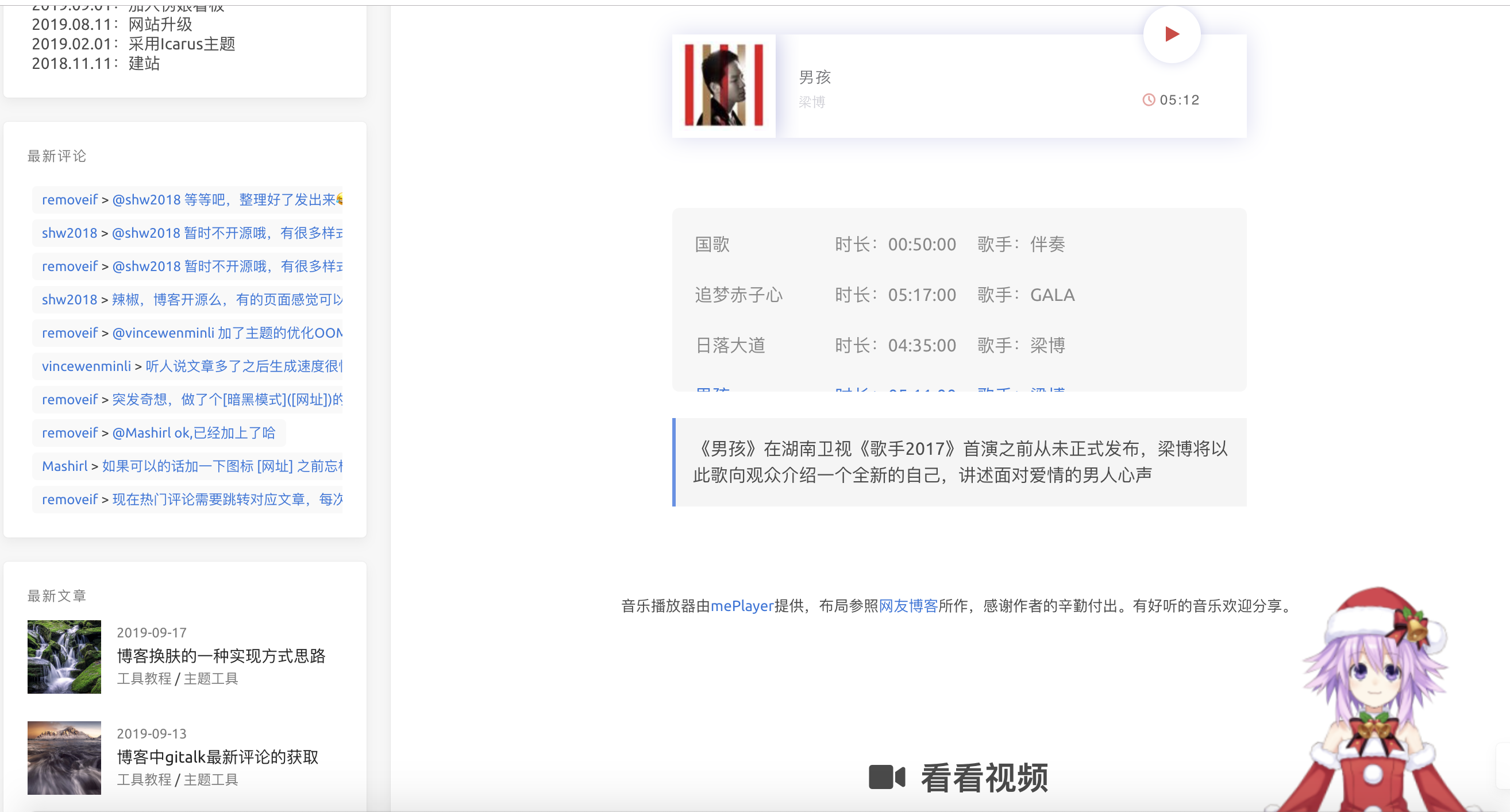Click changelog entry '2019.02.01： 采用Icarus主题'
This screenshot has width=1510, height=812.
(x=134, y=44)
